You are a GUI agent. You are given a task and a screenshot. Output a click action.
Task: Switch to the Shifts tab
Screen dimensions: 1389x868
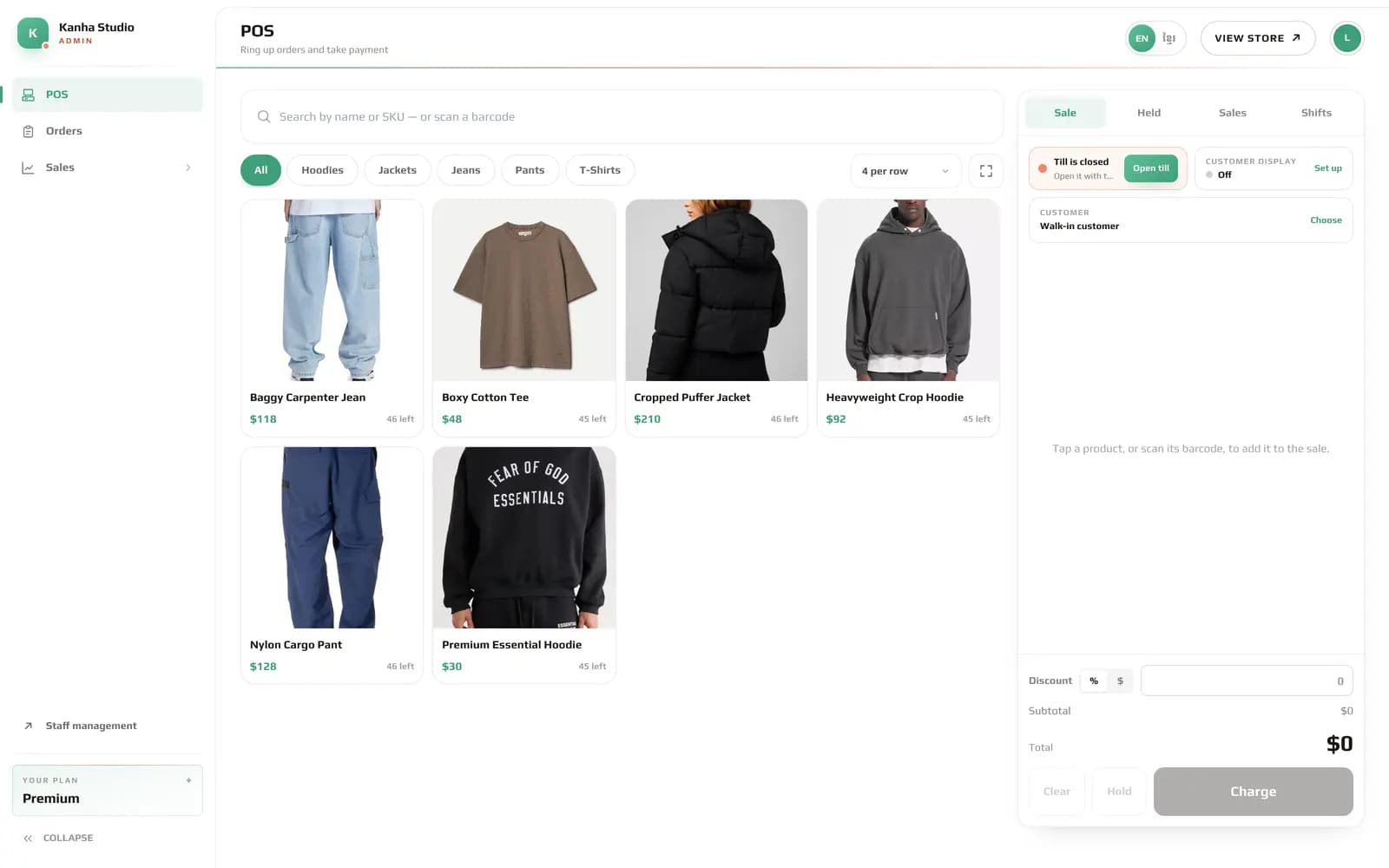coord(1316,113)
